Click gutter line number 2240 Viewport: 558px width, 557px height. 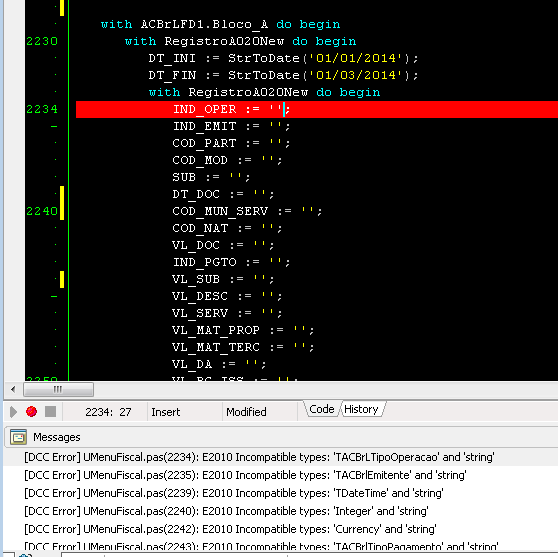pos(42,211)
